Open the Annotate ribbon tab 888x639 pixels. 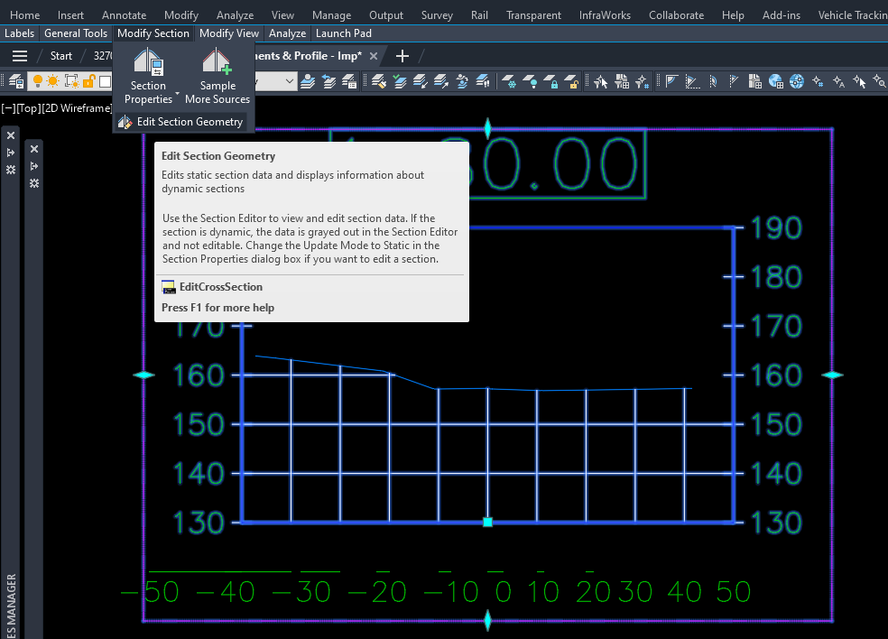coord(124,15)
